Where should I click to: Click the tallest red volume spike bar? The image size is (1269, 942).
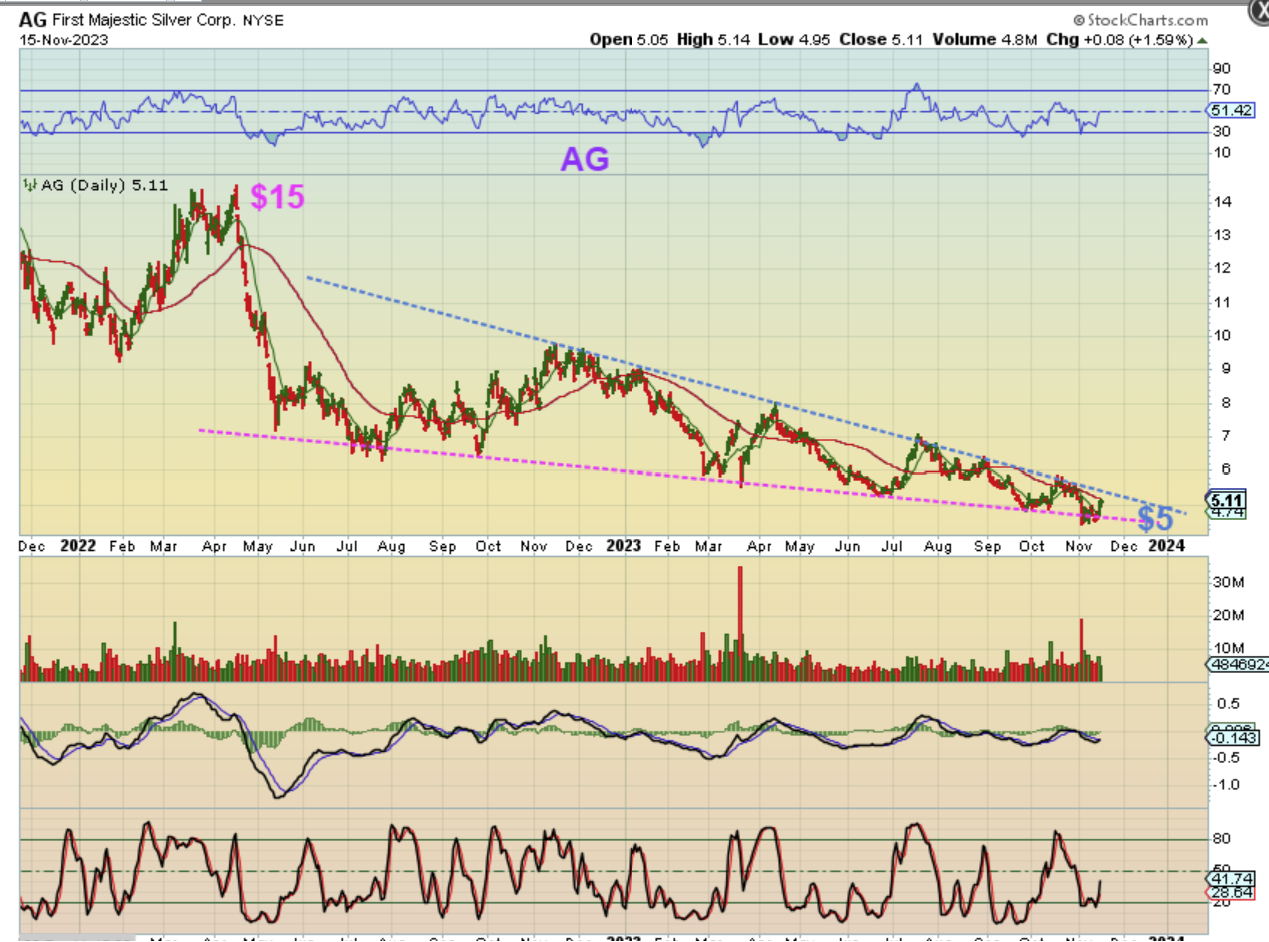pyautogui.click(x=740, y=622)
